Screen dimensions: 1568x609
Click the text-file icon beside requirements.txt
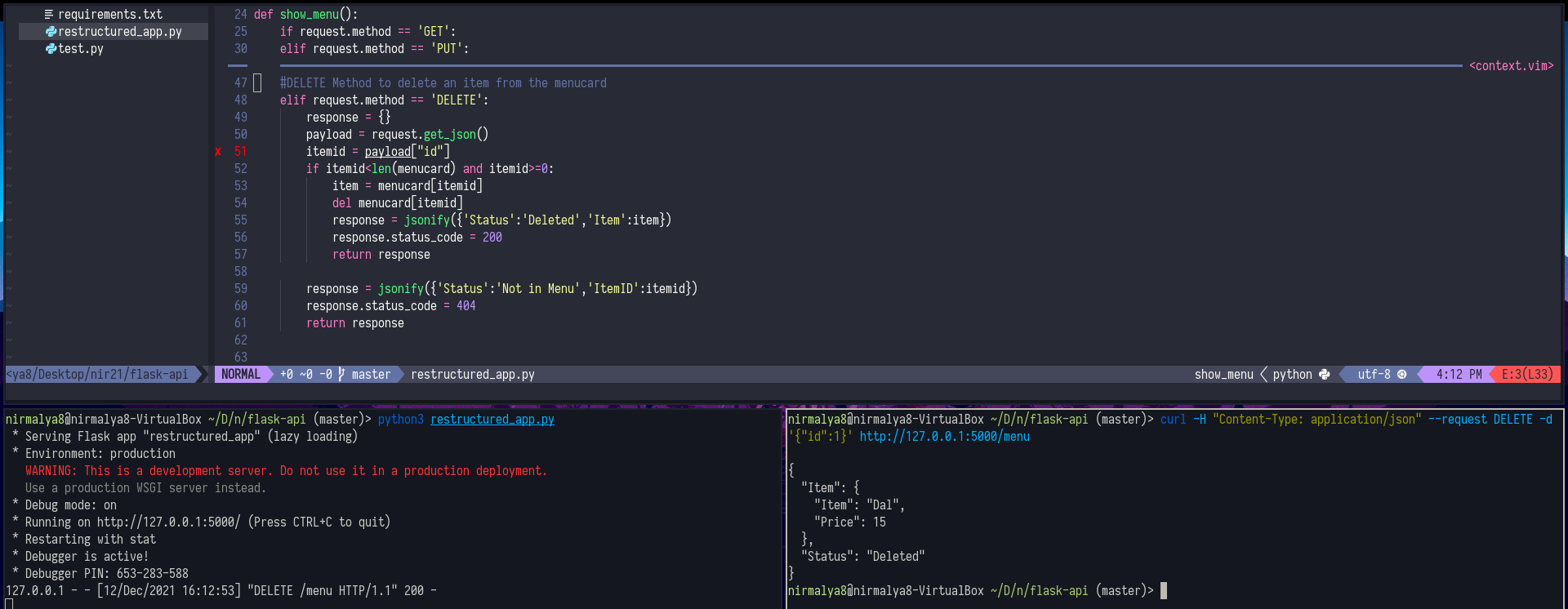(49, 15)
